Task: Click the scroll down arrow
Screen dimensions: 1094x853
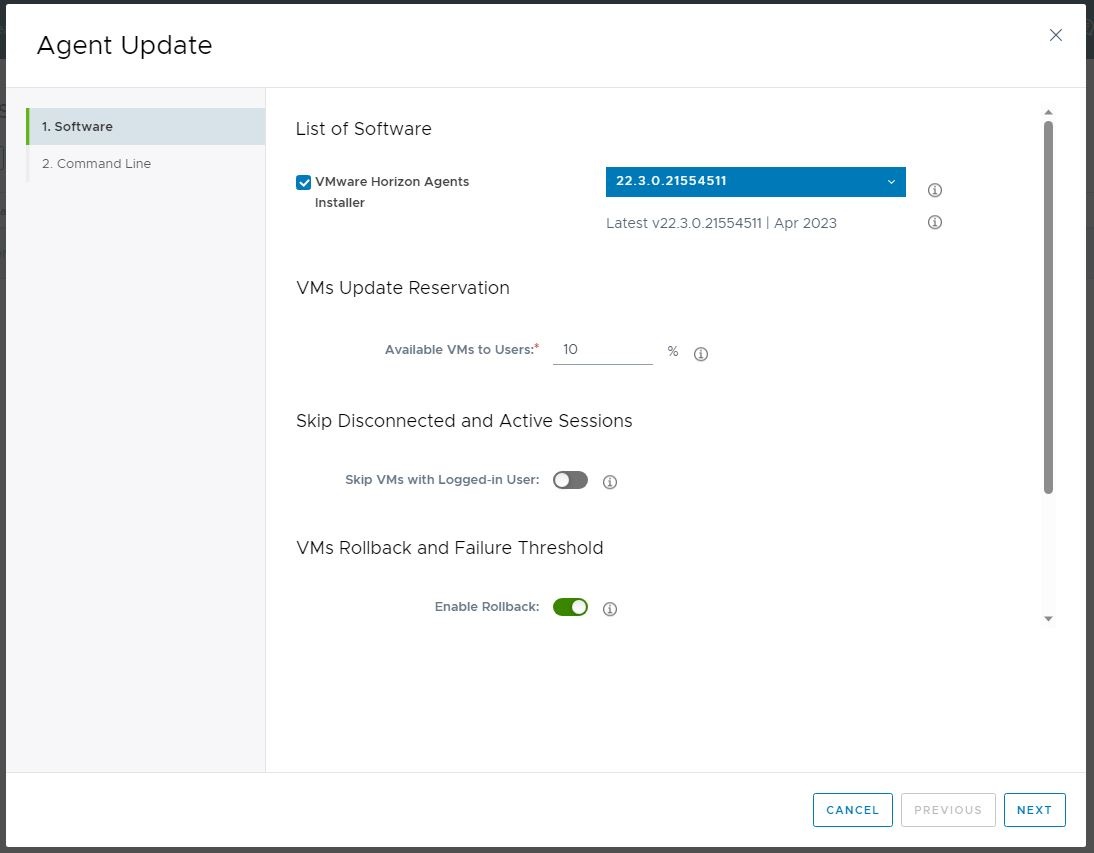Action: [x=1048, y=619]
